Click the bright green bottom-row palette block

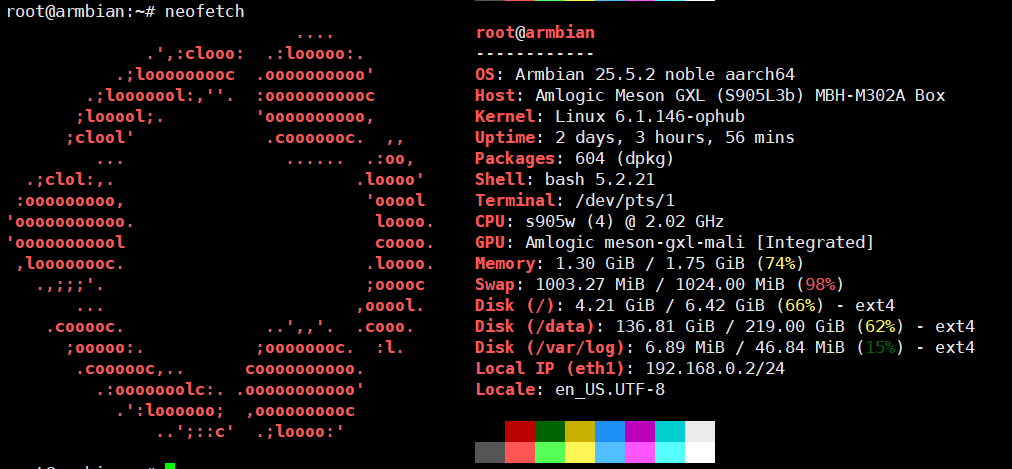pyautogui.click(x=550, y=452)
